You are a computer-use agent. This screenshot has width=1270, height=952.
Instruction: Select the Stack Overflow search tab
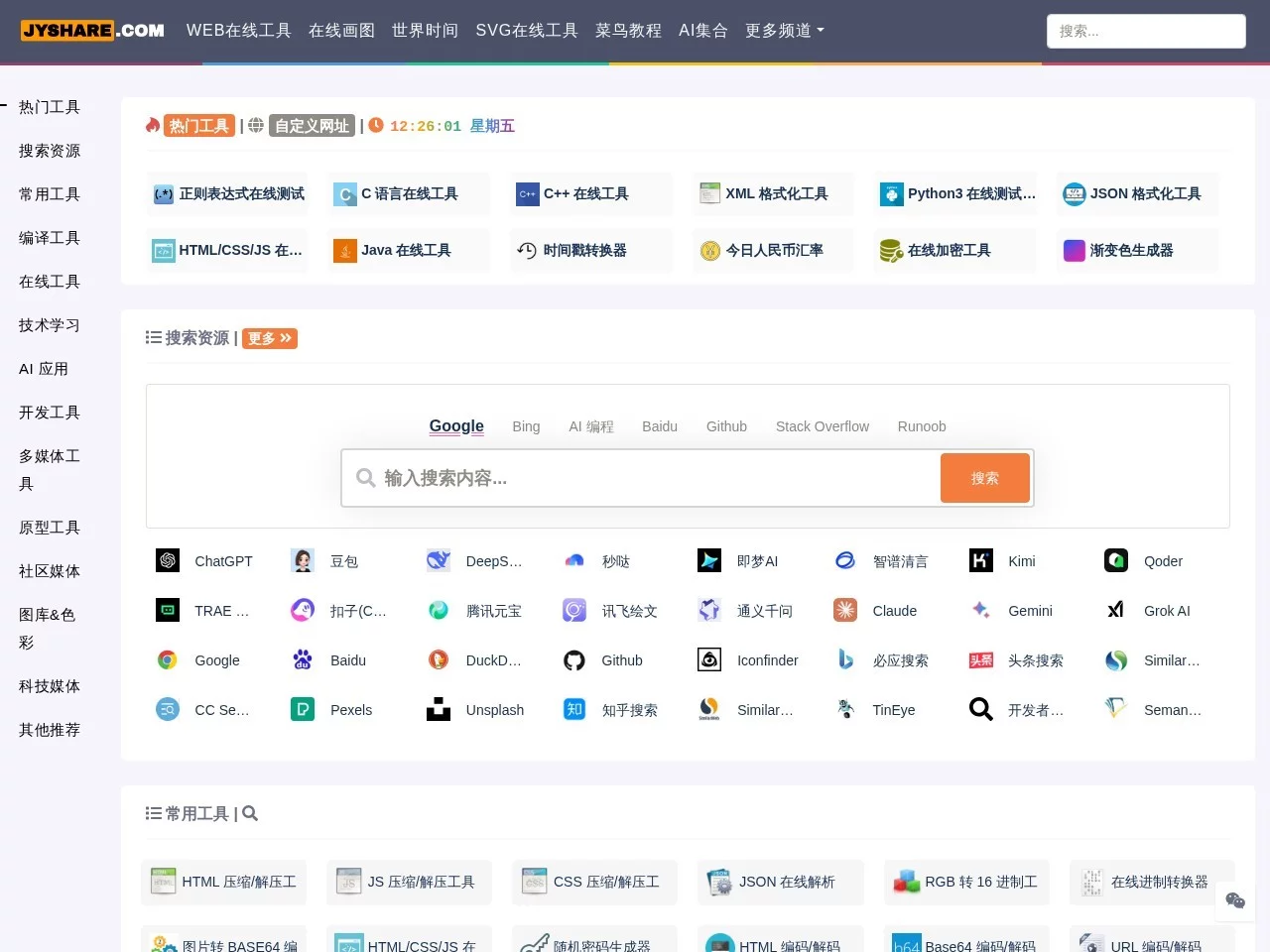[x=822, y=426]
